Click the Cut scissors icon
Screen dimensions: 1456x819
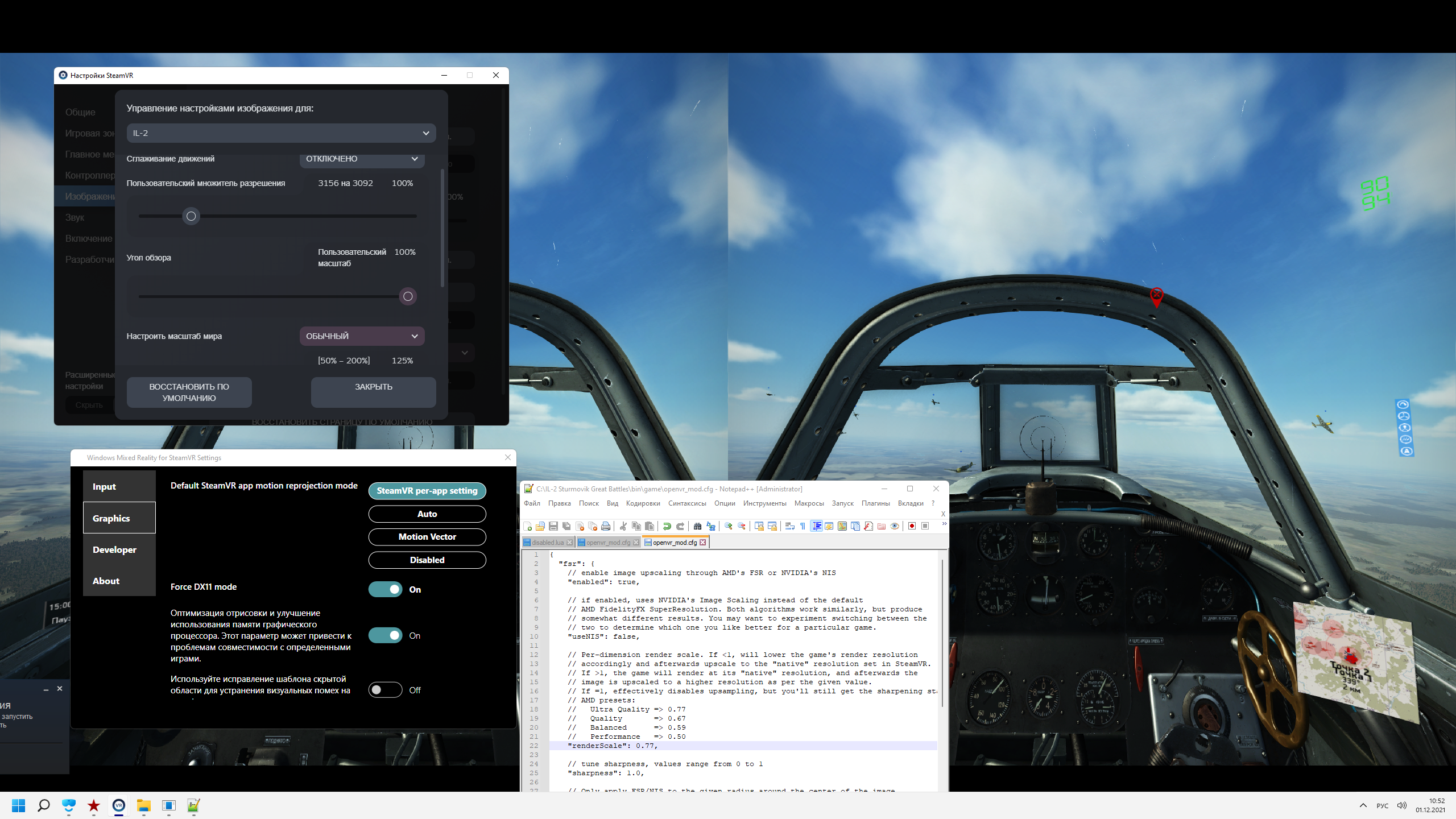click(623, 526)
